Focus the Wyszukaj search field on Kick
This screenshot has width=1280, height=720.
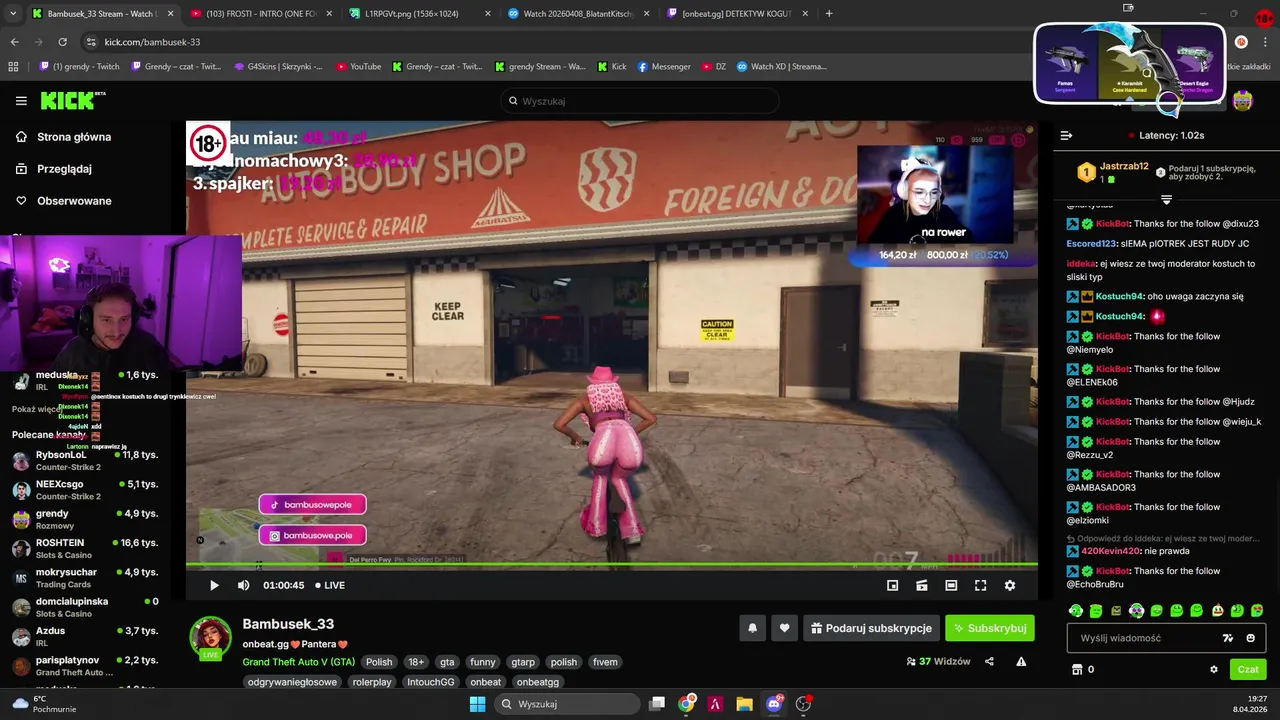coord(640,101)
